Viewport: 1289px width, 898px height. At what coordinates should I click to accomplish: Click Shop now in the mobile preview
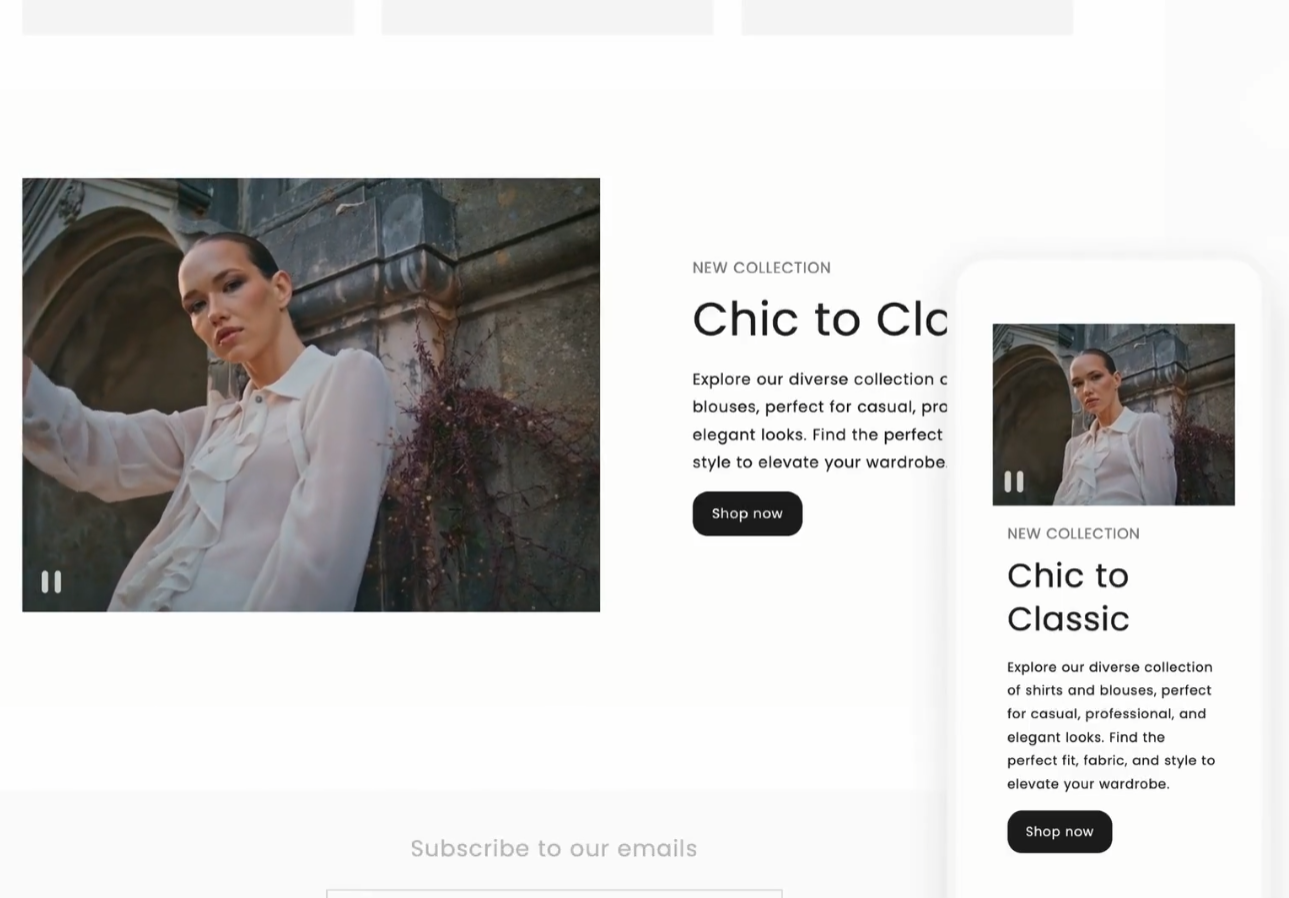pos(1059,831)
